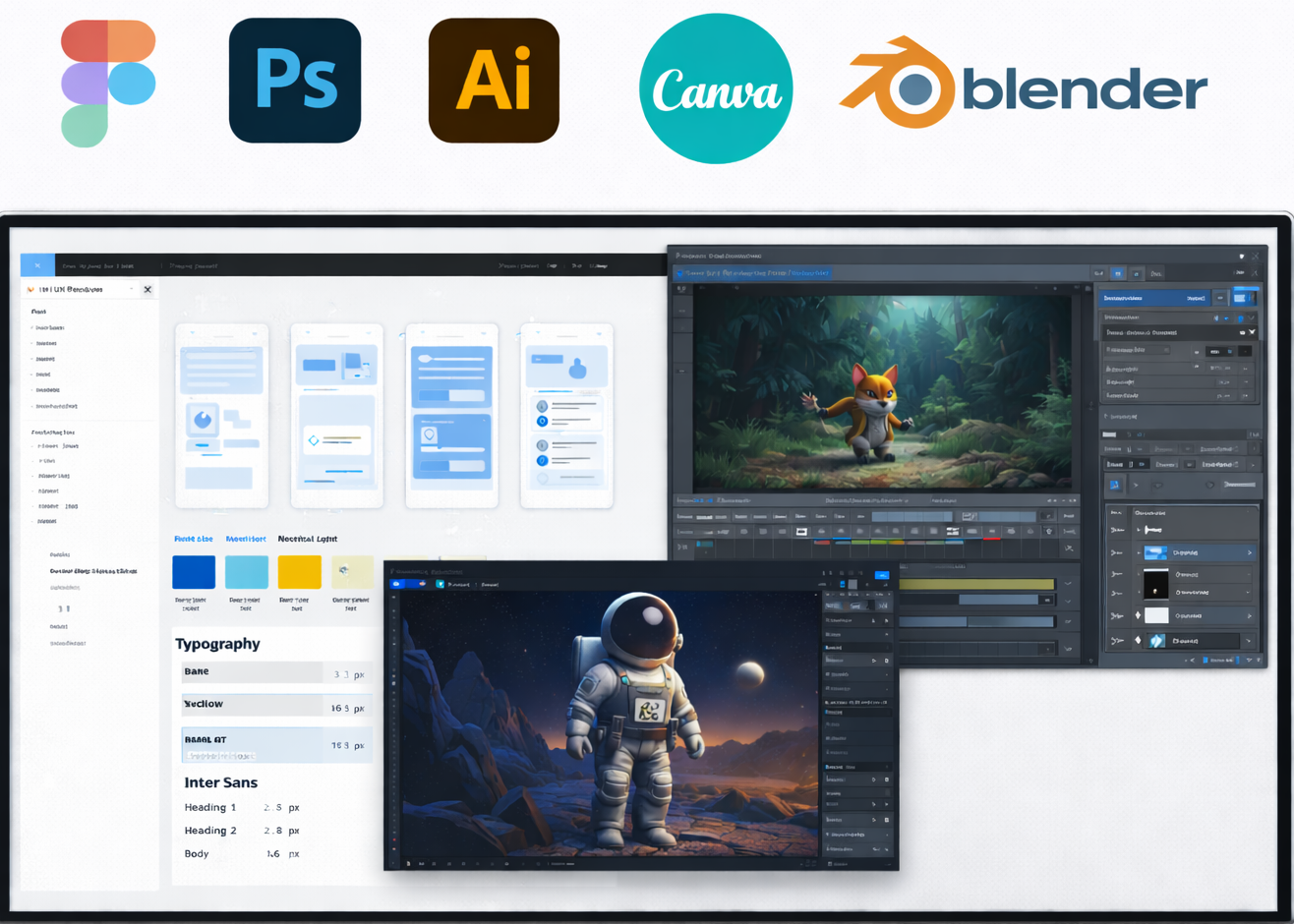
Task: Select the "Bane" typography row
Action: [x=276, y=672]
